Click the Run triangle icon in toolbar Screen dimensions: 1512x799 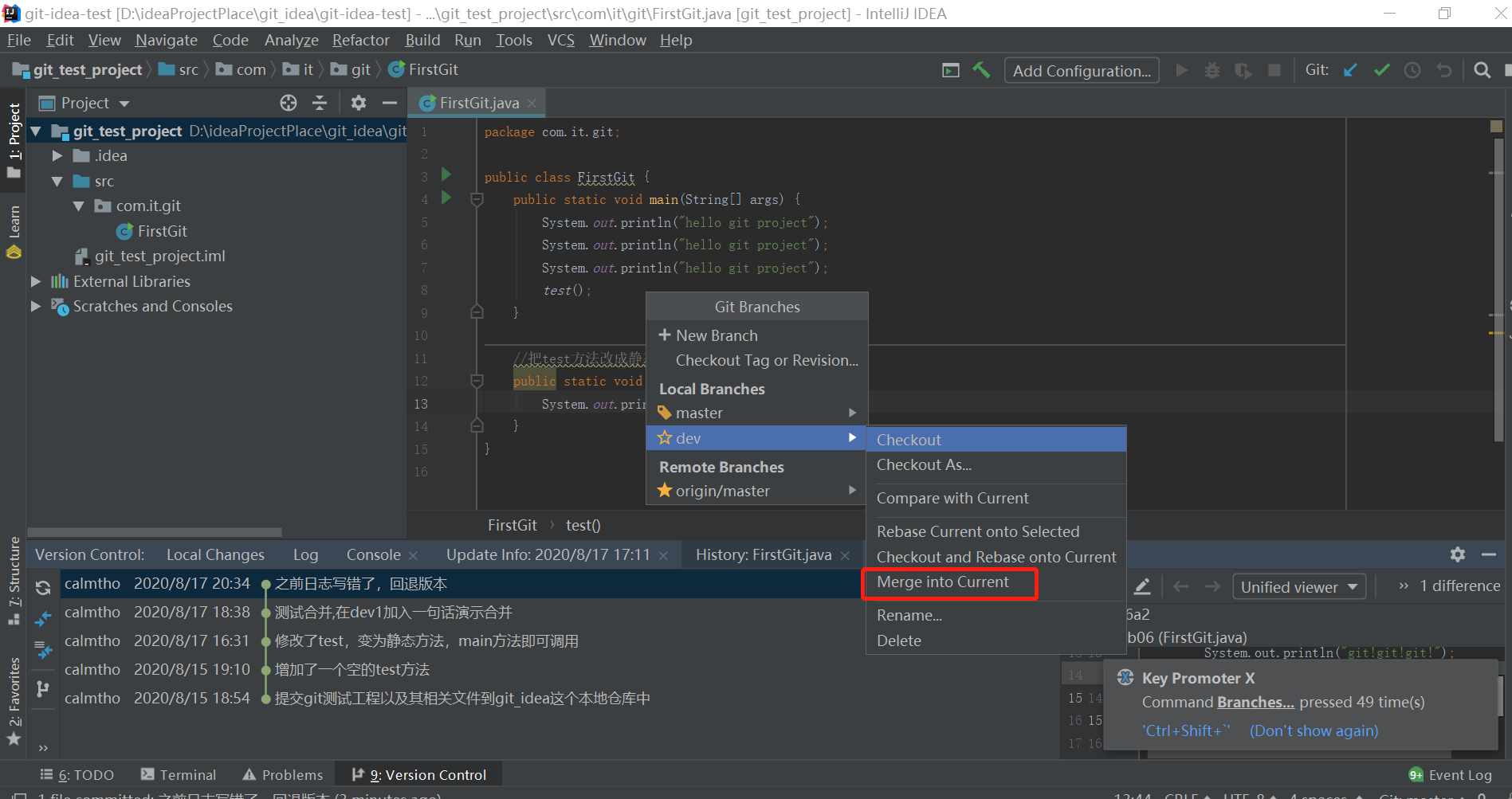pyautogui.click(x=1182, y=70)
